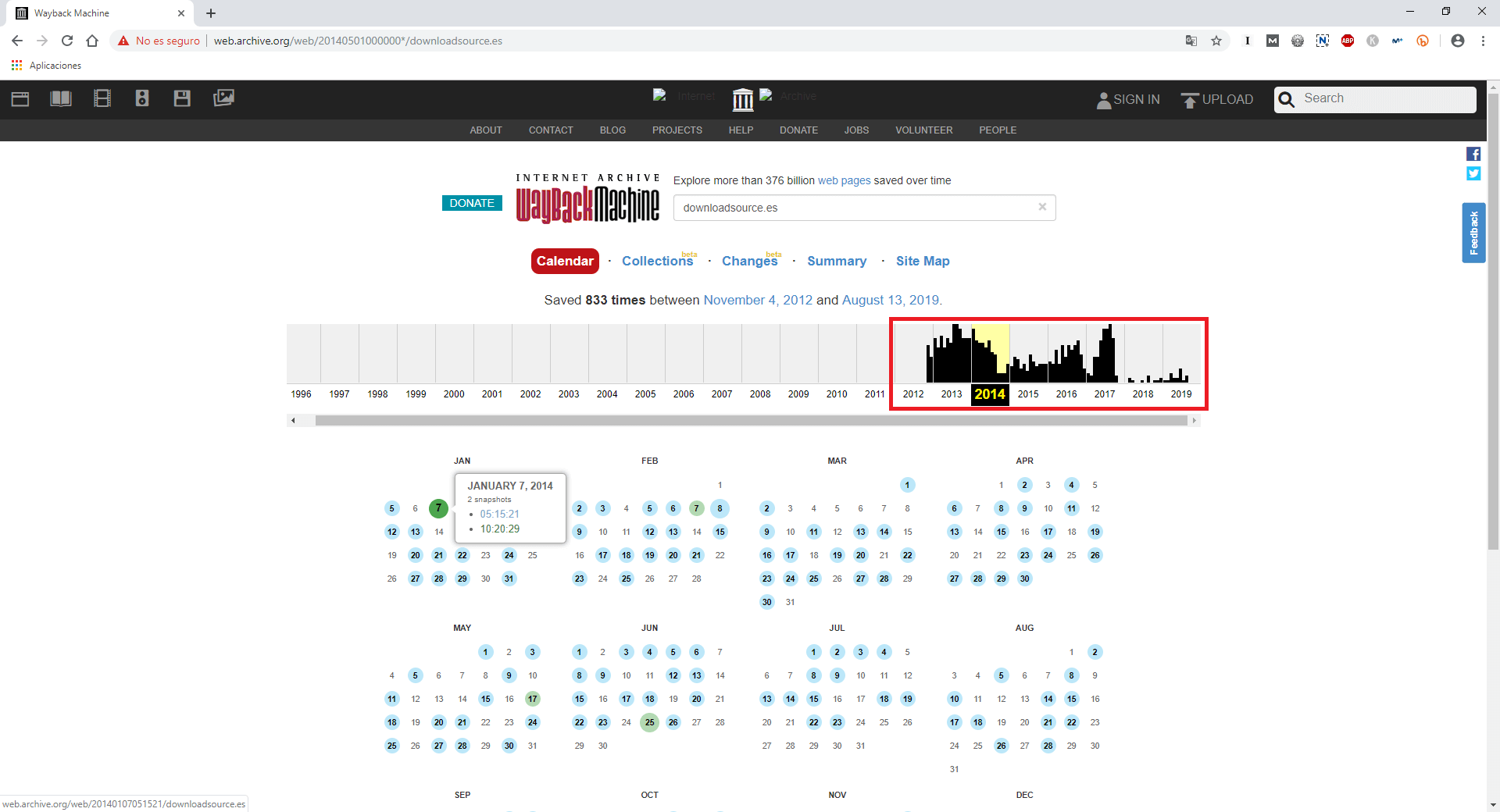The image size is (1500, 812).
Task: Open the Images icon in top bar
Action: pos(223,98)
